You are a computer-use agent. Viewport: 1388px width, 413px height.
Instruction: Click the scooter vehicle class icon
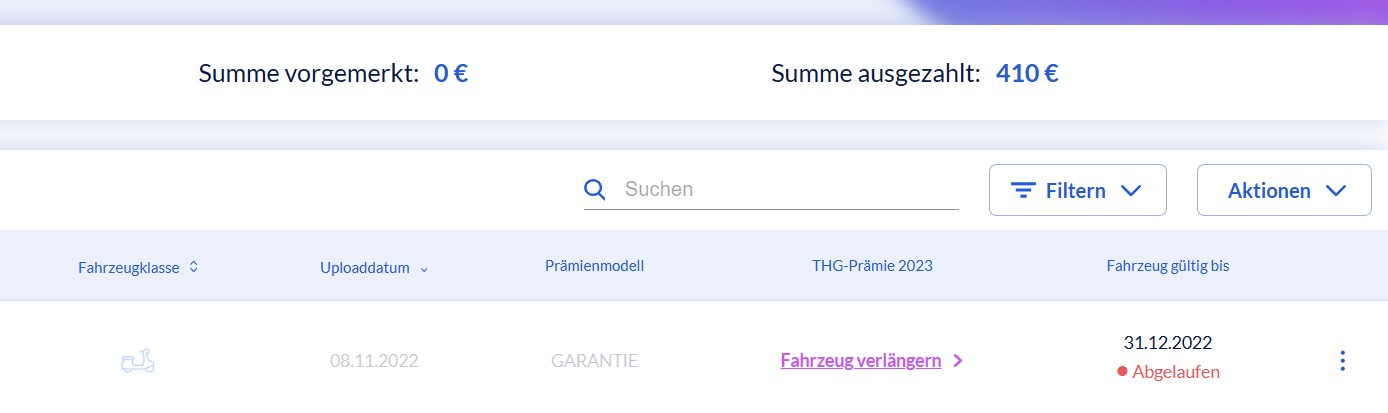(138, 361)
